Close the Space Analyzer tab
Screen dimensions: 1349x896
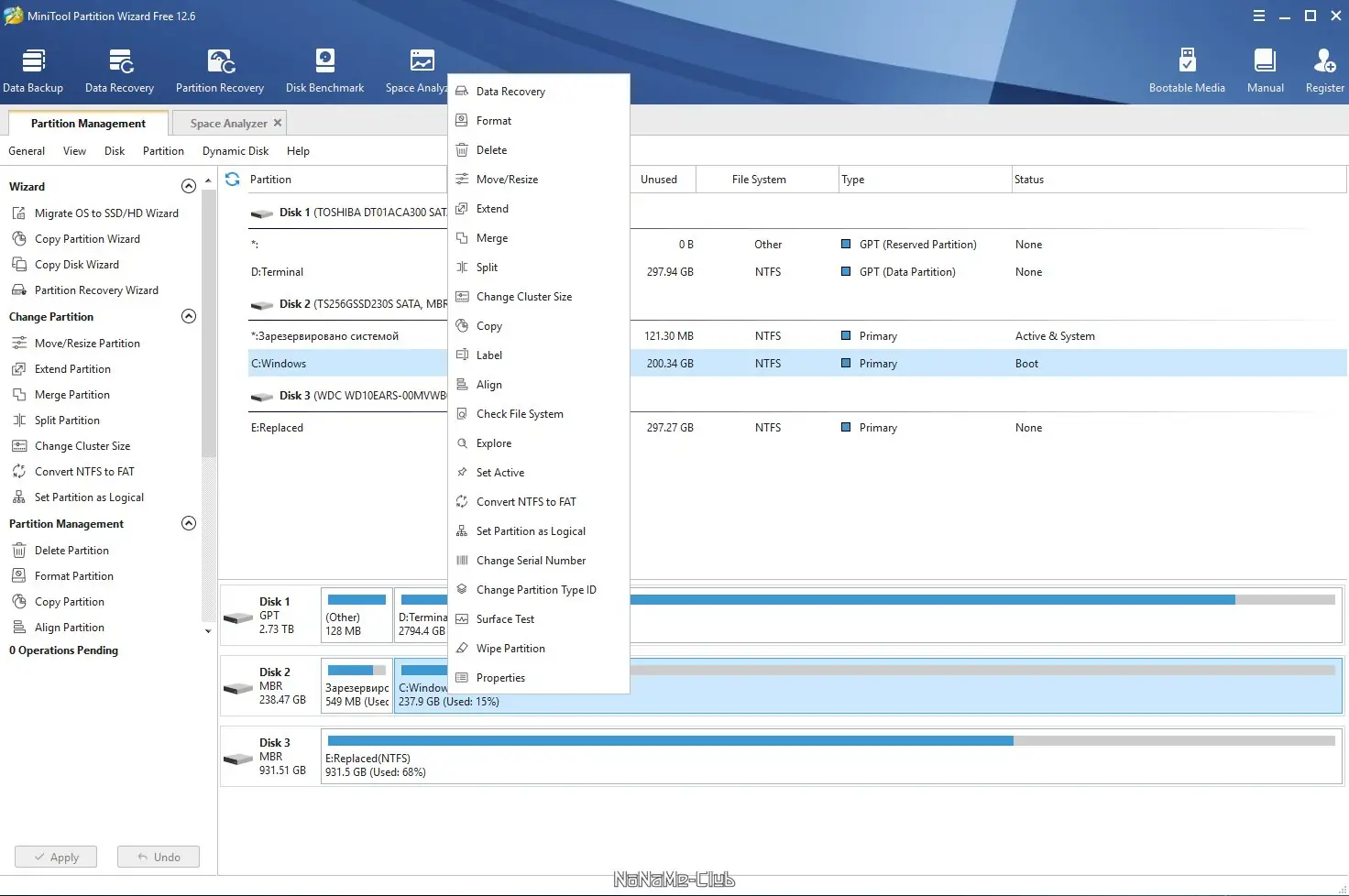[278, 123]
